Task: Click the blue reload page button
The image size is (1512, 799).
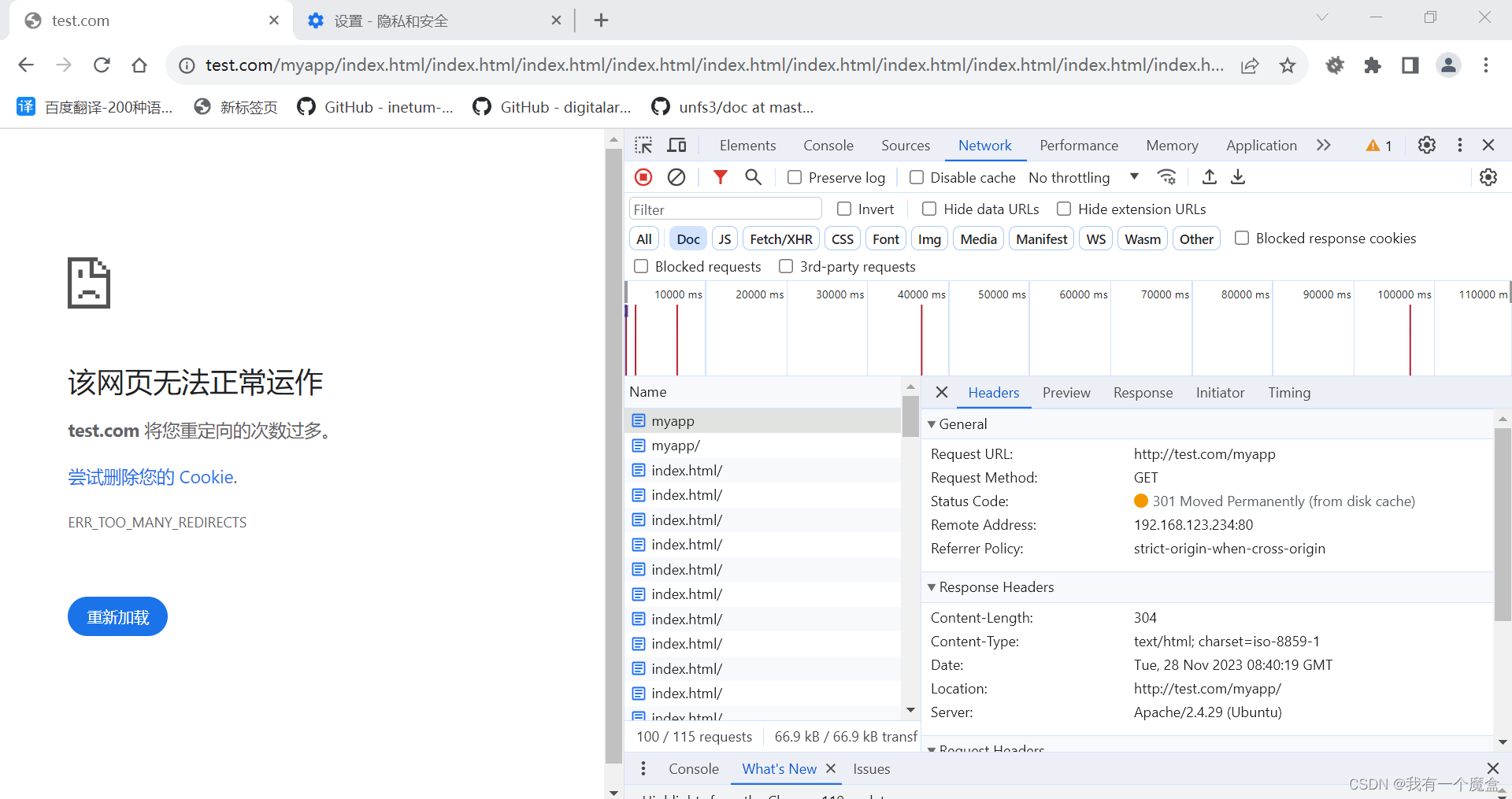Action: coord(117,616)
